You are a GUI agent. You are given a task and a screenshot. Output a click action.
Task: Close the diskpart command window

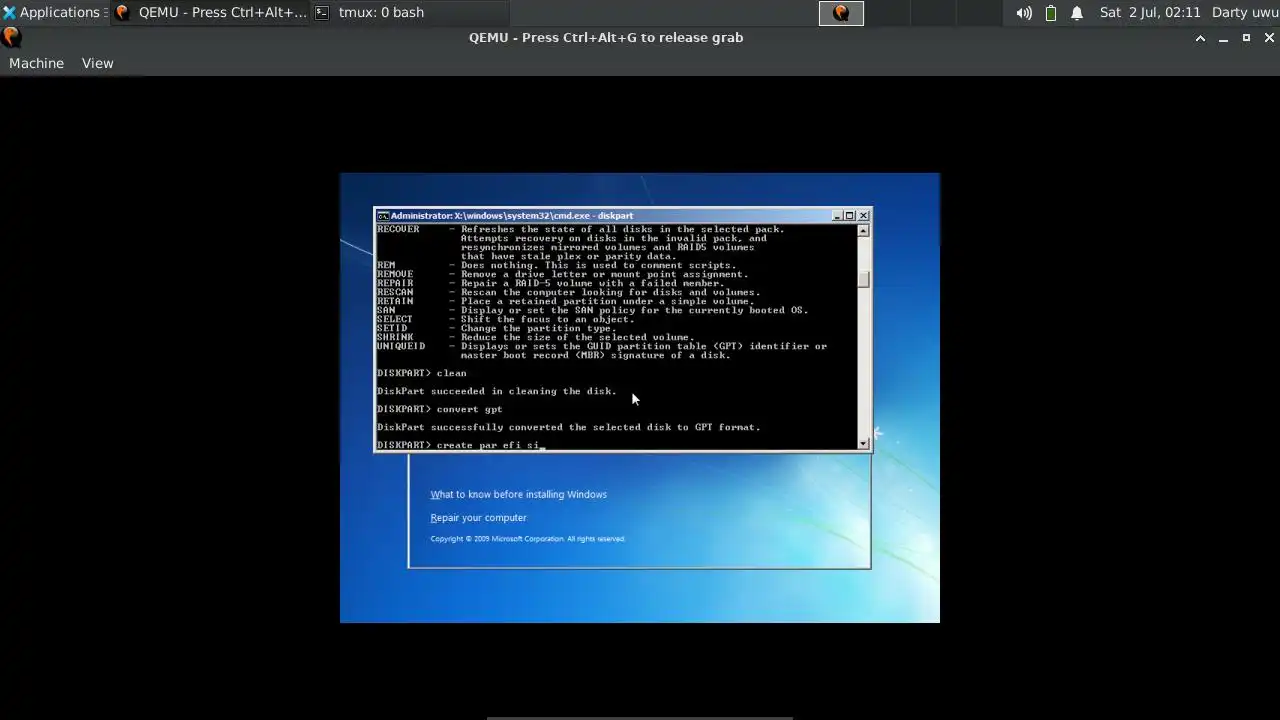(x=864, y=216)
